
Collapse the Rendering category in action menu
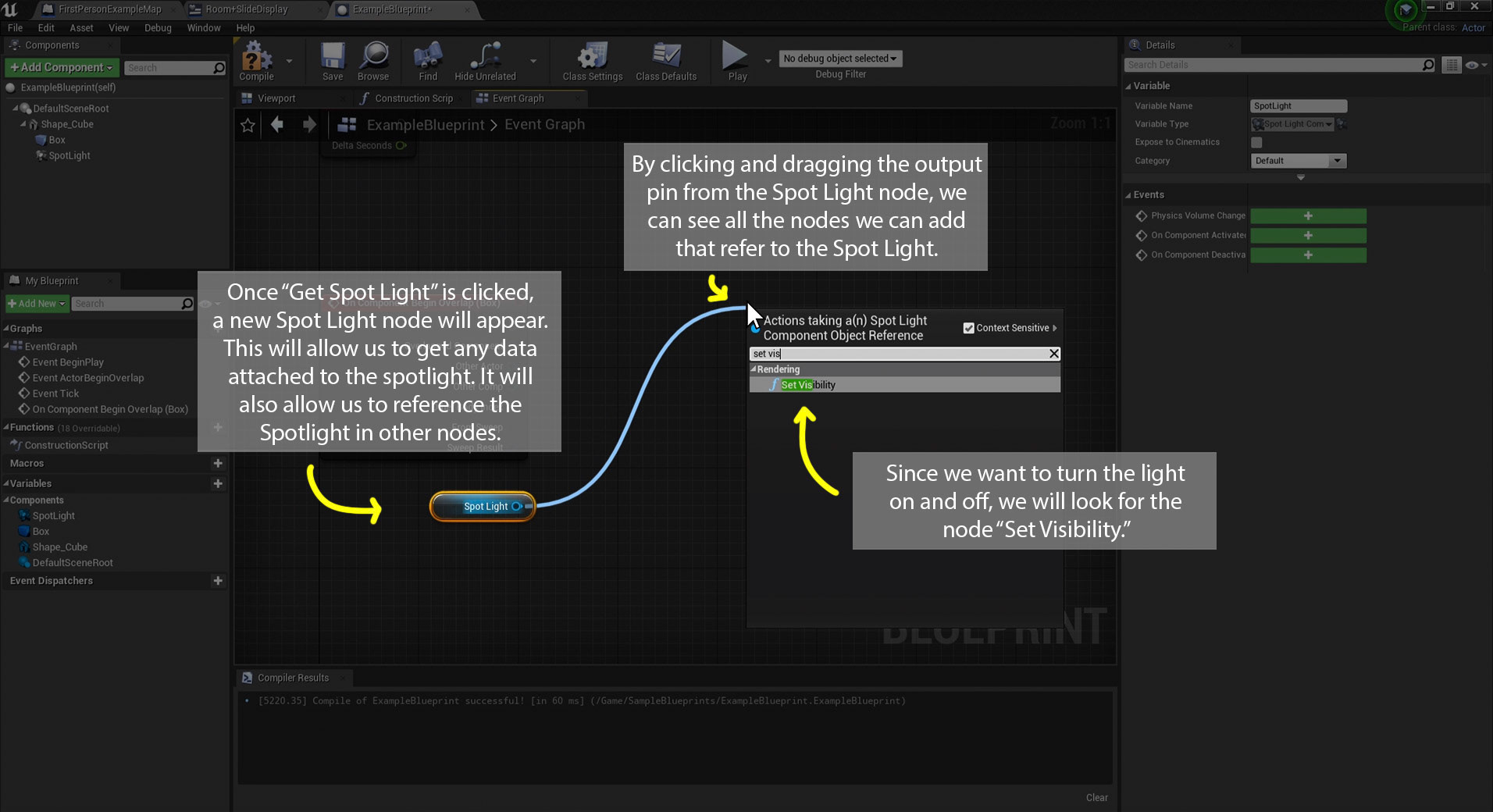coord(754,369)
